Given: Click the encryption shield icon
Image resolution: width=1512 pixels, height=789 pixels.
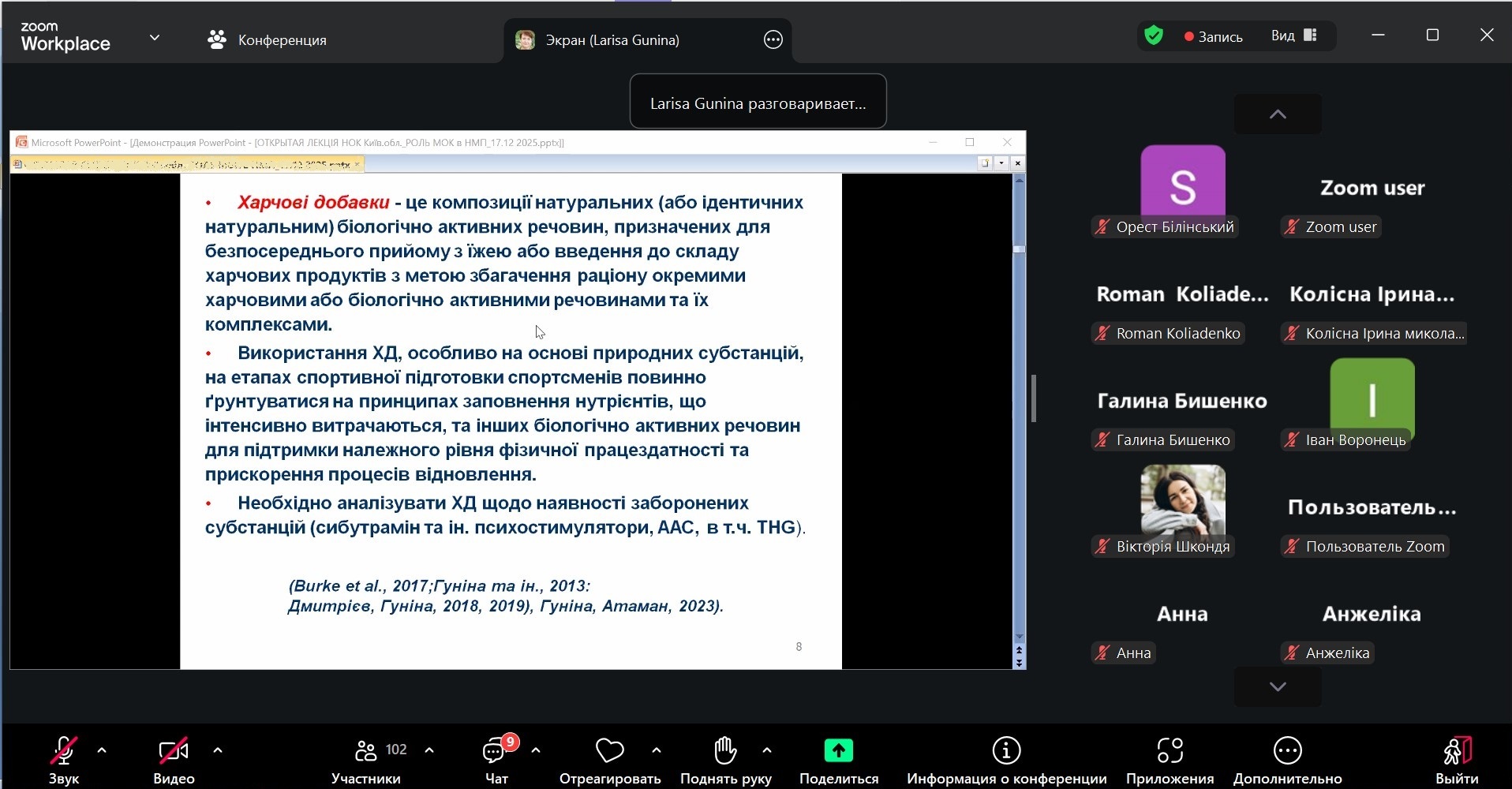Looking at the screenshot, I should click(x=1154, y=36).
